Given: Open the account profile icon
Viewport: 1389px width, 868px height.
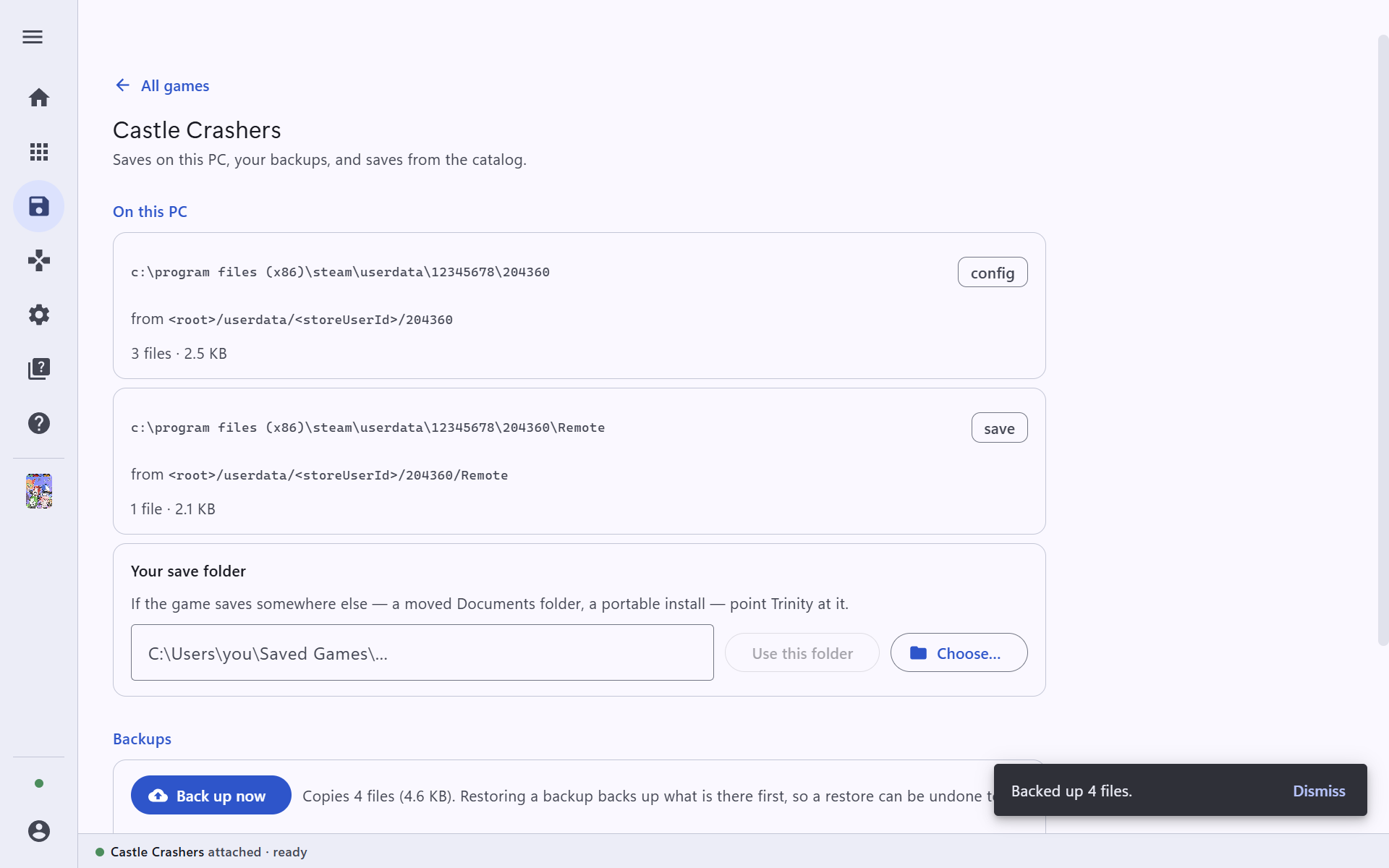Looking at the screenshot, I should coord(39,831).
